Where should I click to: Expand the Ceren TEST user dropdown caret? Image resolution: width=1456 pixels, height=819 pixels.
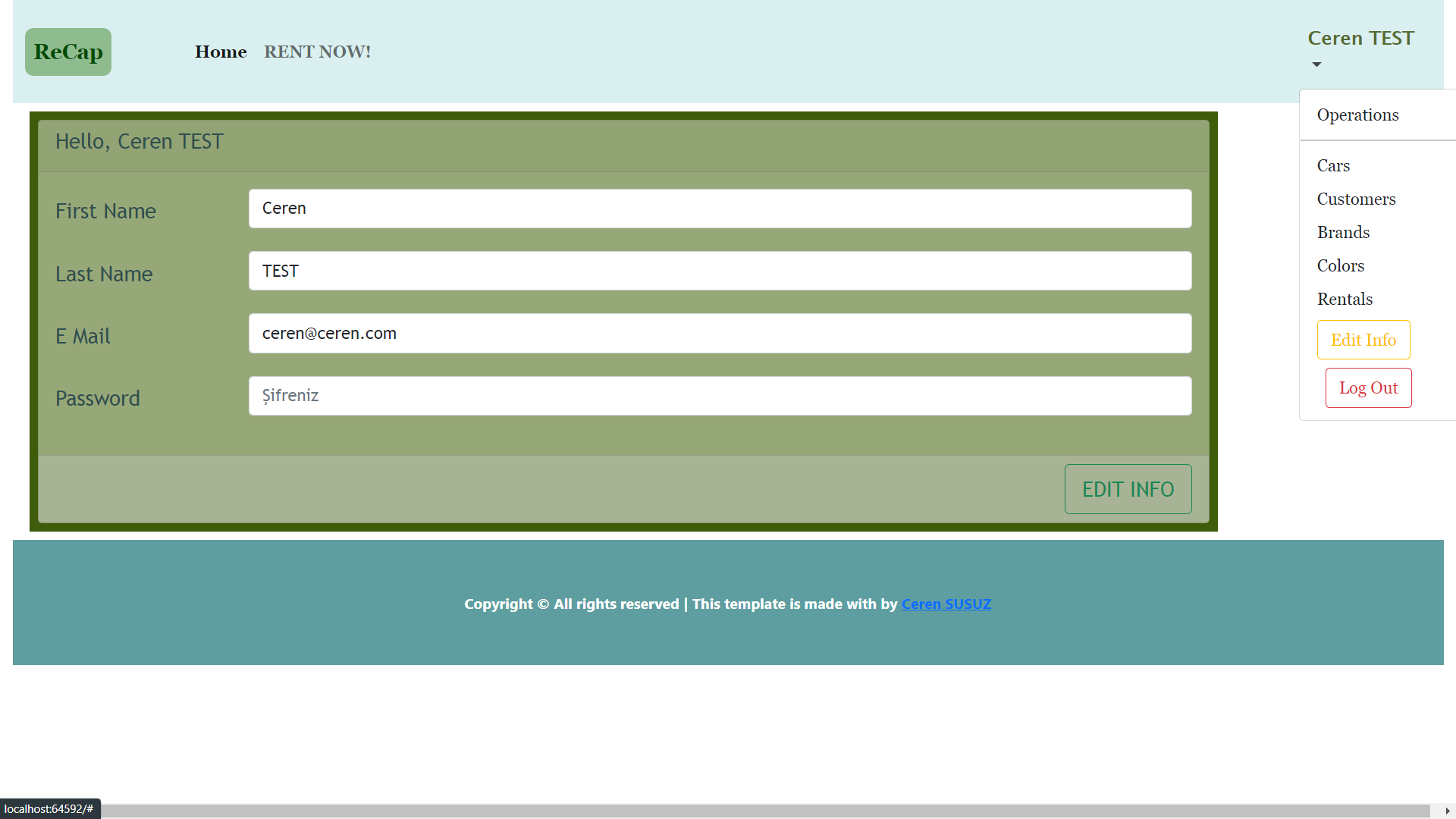coord(1316,64)
